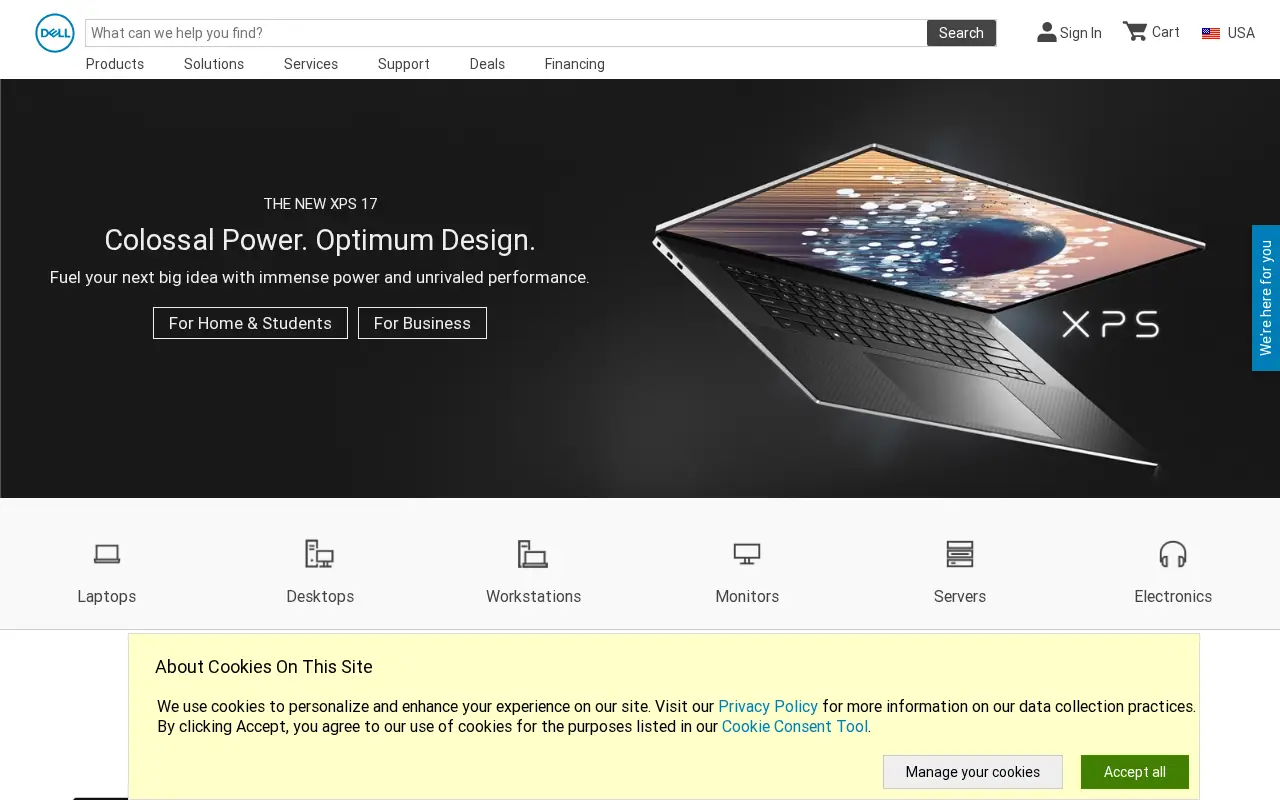Click the Servers text label
The height and width of the screenshot is (800, 1280).
tap(960, 596)
